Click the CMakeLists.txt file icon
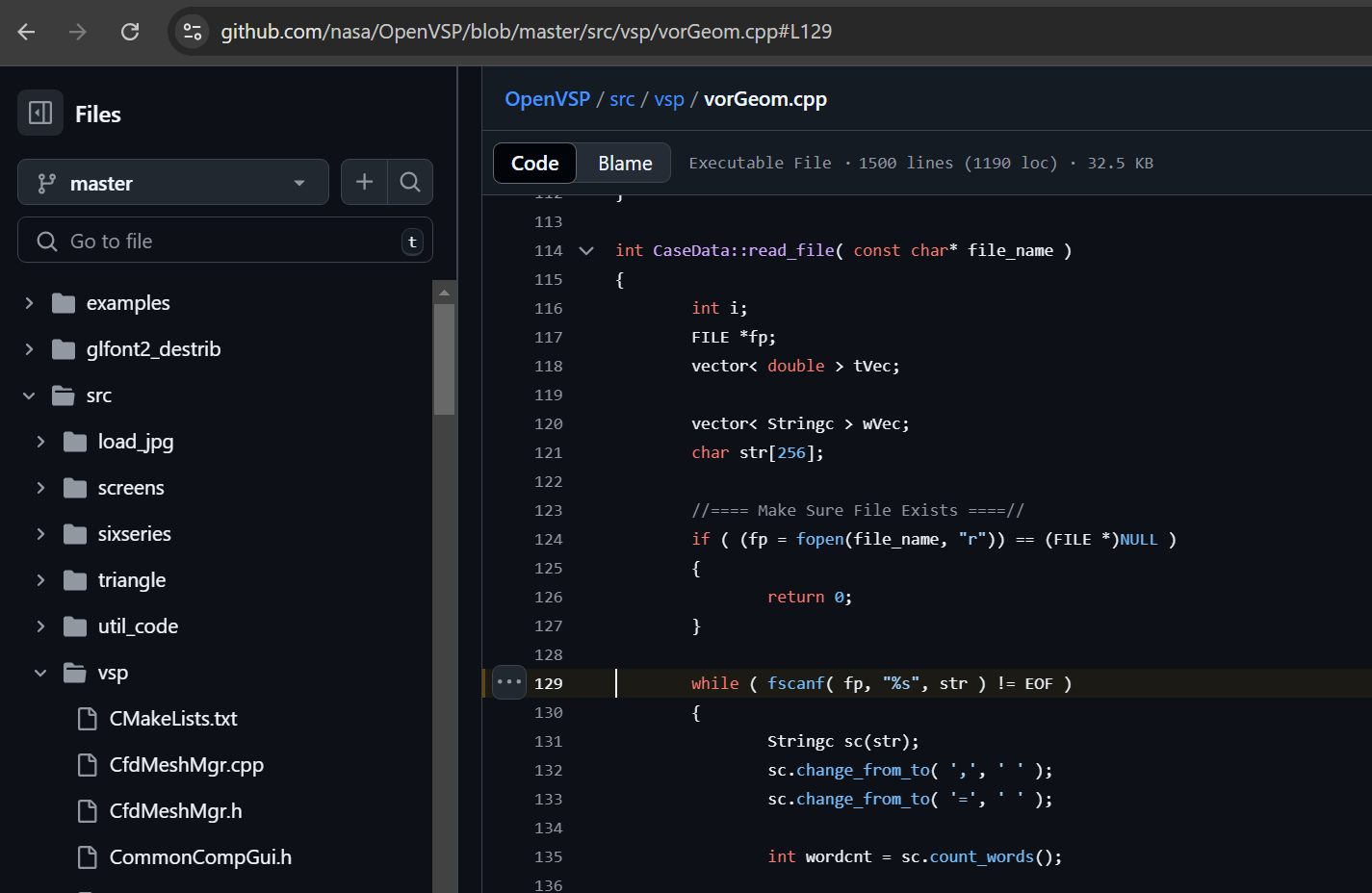 click(x=88, y=719)
